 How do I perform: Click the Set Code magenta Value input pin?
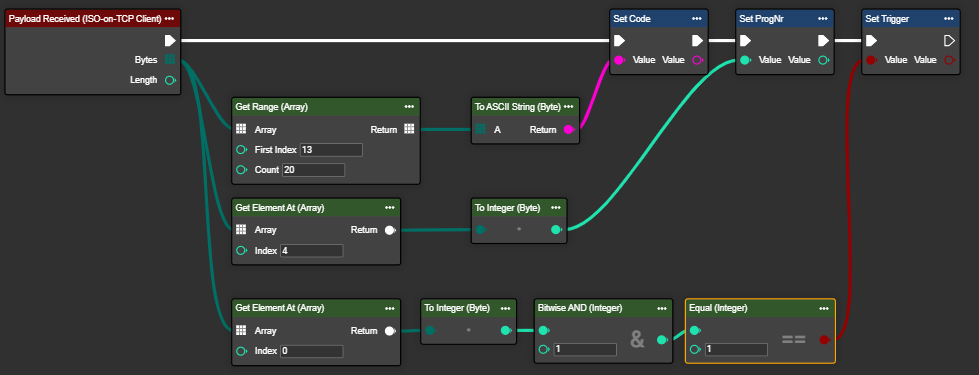(619, 60)
